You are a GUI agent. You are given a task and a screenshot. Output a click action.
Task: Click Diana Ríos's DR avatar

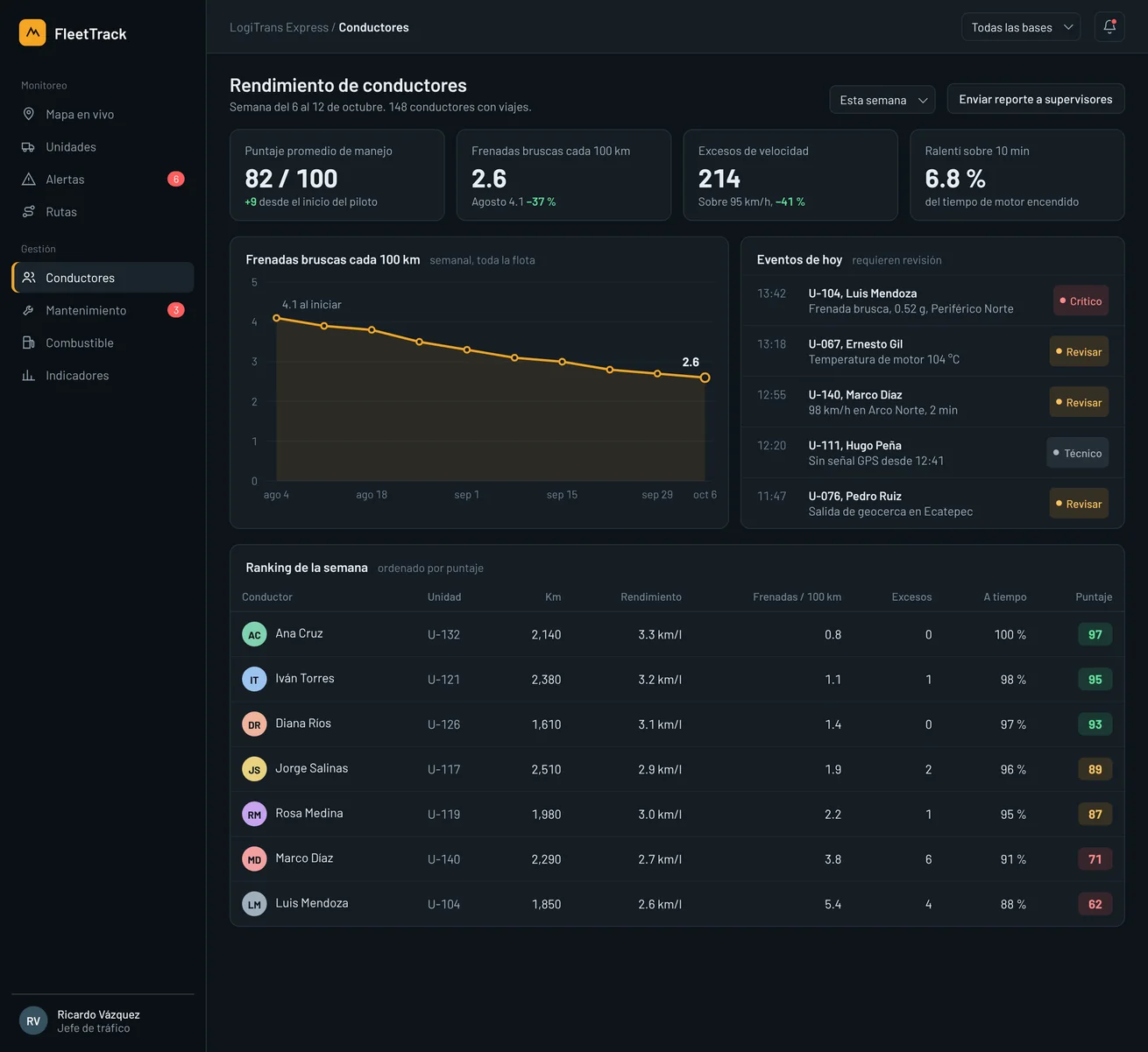click(x=254, y=724)
